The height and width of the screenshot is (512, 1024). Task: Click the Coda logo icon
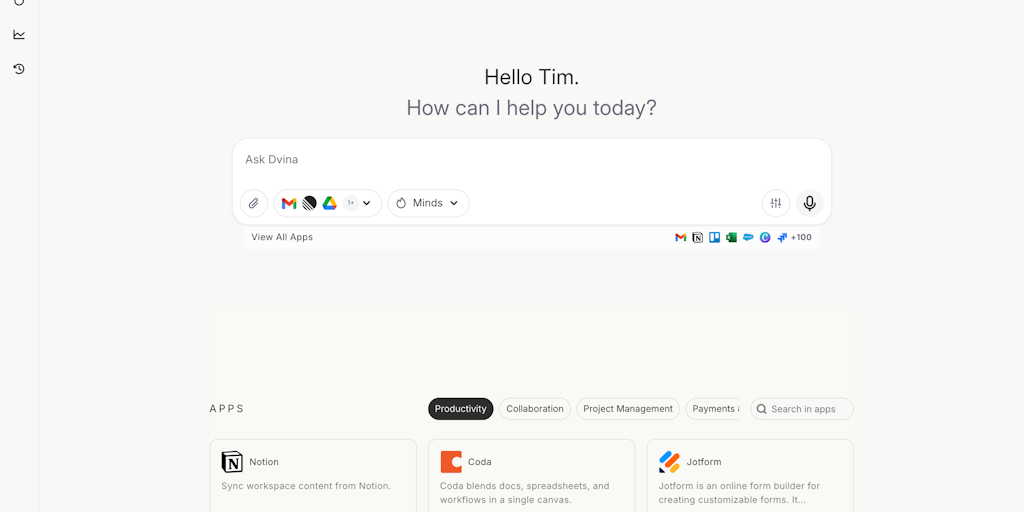451,462
